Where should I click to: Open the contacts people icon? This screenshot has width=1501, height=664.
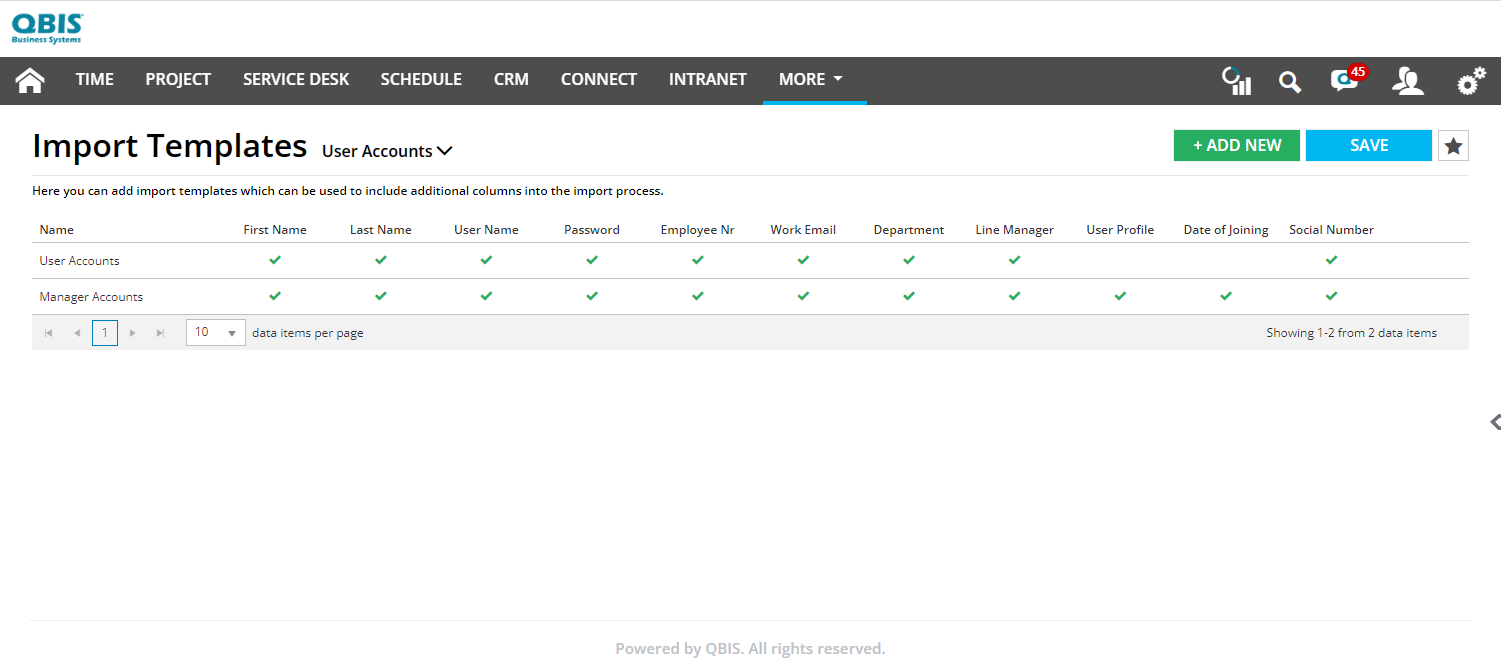[1408, 82]
